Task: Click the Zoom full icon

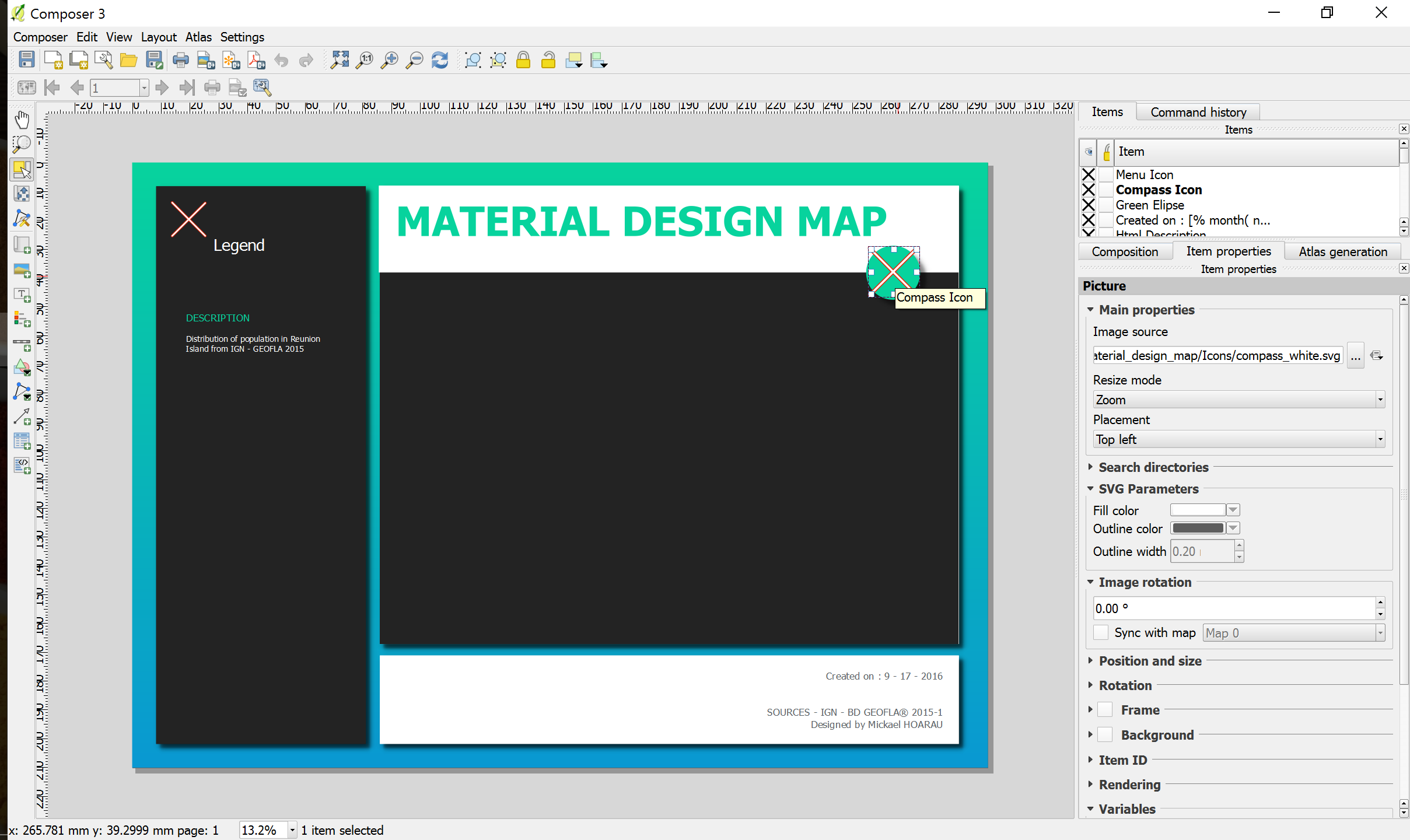Action: 340,60
